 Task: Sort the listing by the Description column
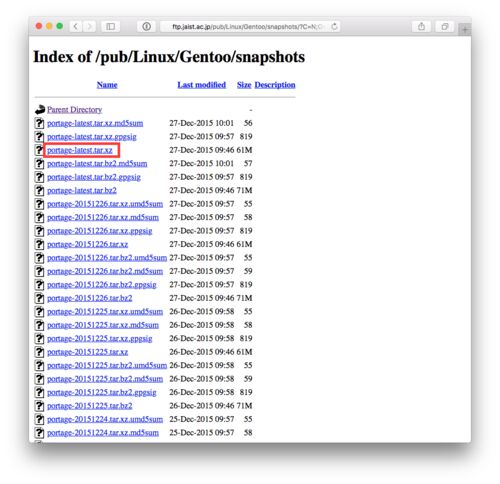click(x=275, y=85)
